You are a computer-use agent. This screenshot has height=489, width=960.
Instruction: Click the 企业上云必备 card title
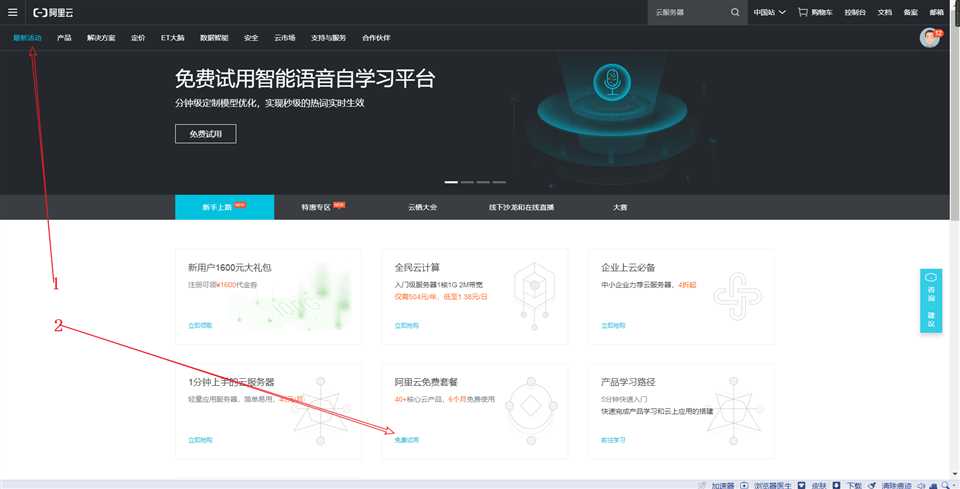click(628, 267)
